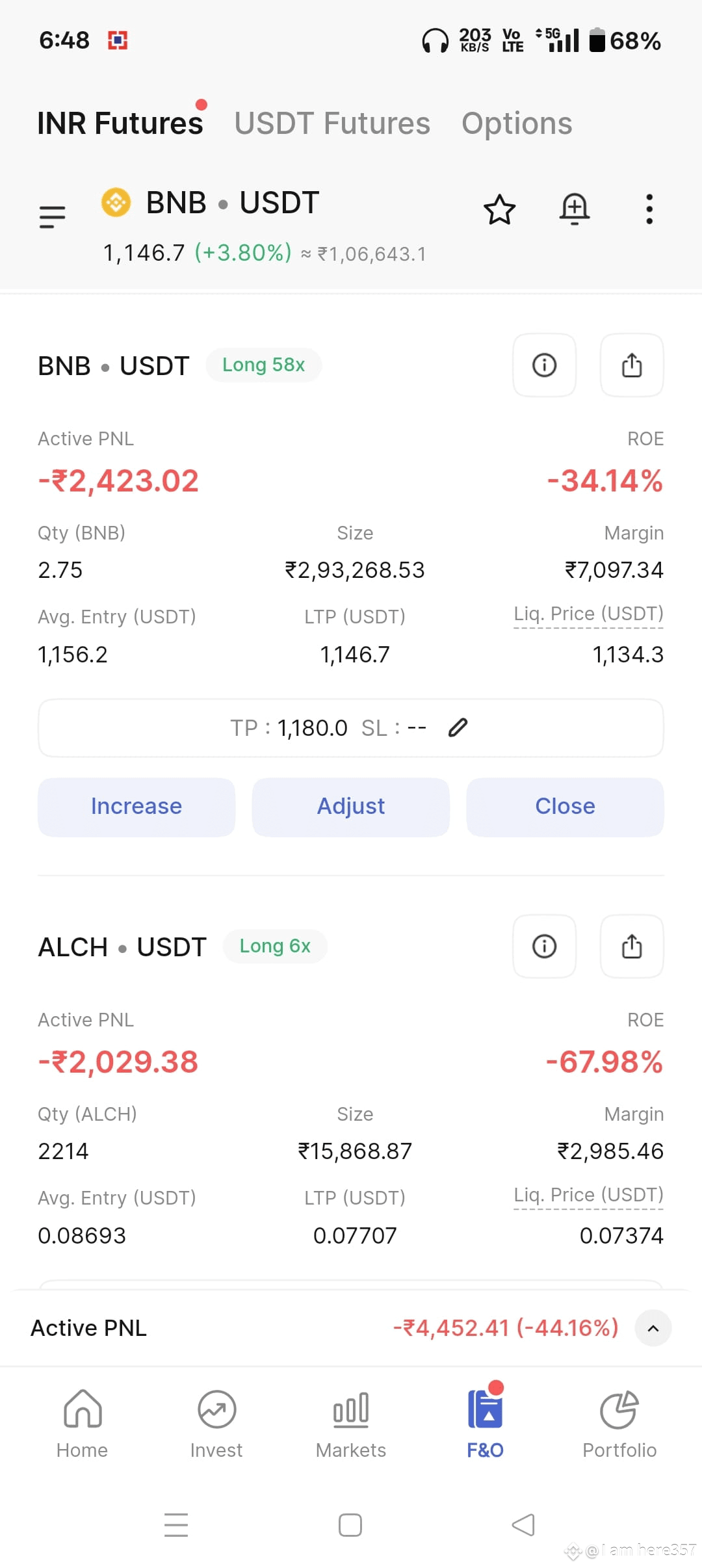Set a price alert bell icon
Image resolution: width=702 pixels, height=1568 pixels.
point(575,209)
